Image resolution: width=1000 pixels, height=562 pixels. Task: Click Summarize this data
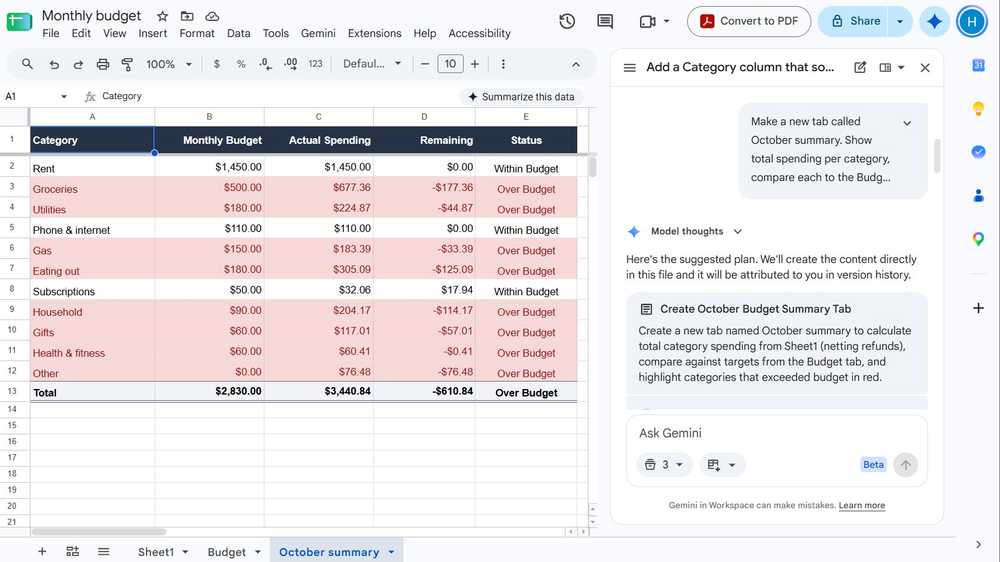(521, 97)
